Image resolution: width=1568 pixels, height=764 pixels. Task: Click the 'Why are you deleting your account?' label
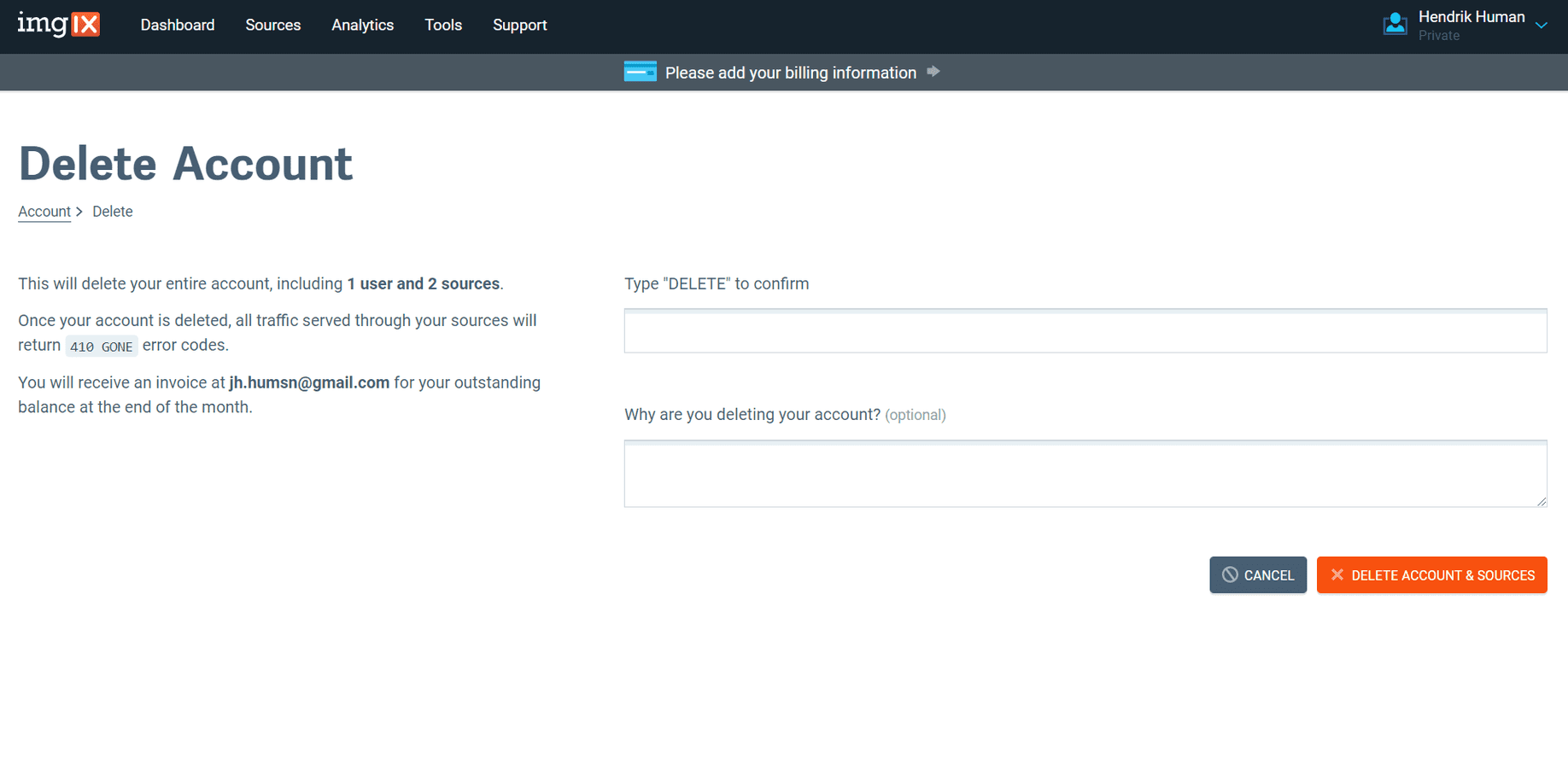click(752, 415)
